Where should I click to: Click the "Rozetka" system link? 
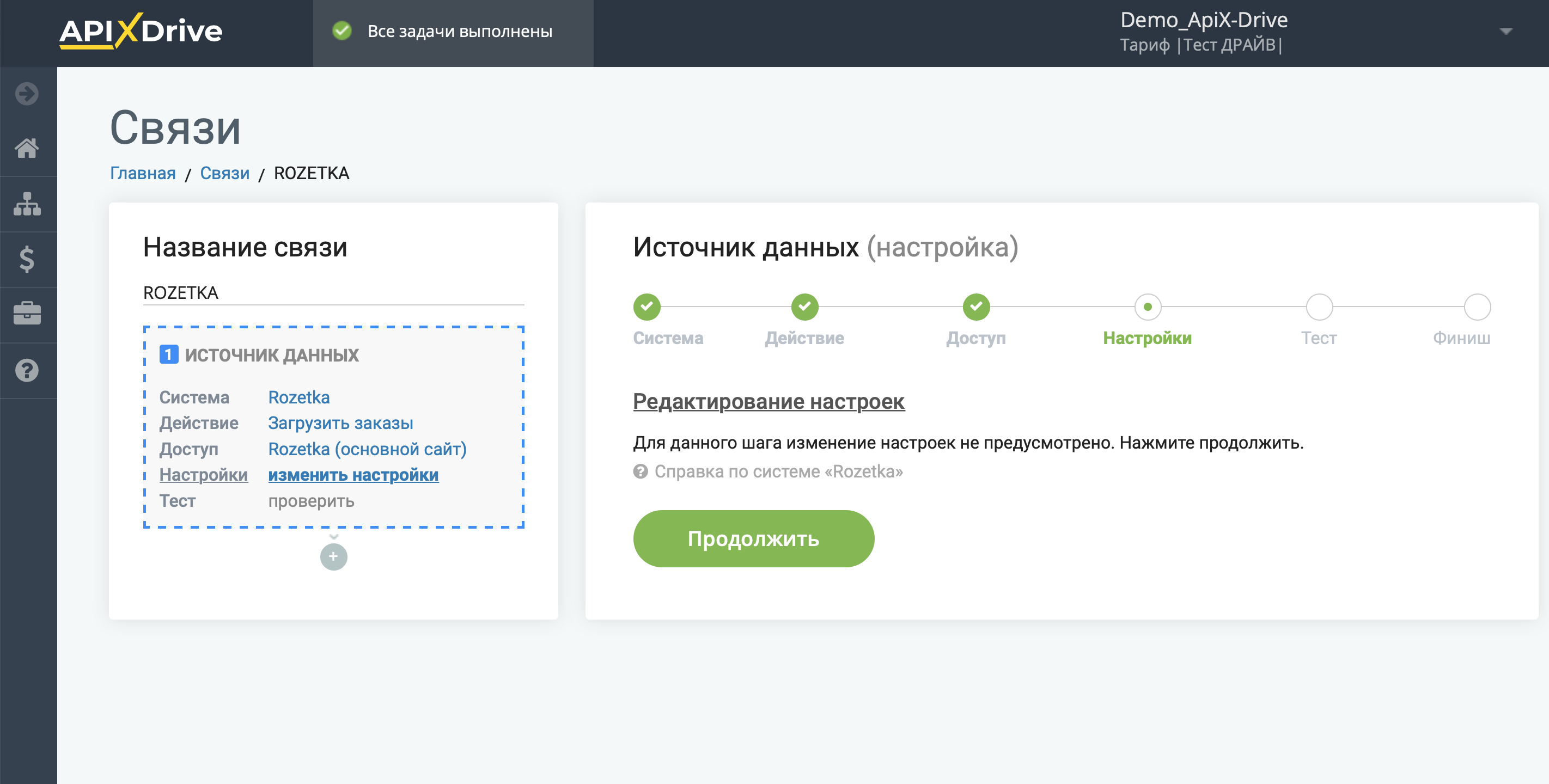[x=299, y=397]
